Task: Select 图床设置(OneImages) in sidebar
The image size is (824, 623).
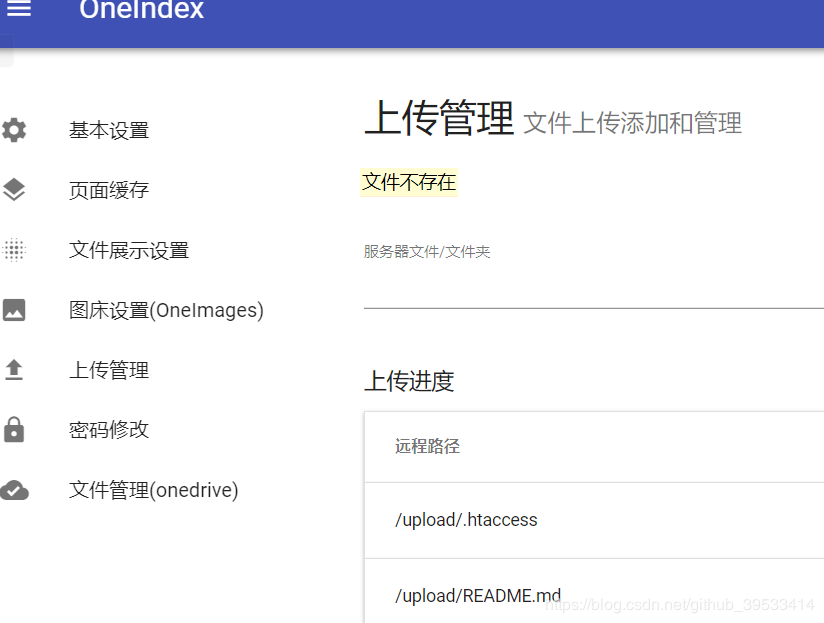Action: tap(166, 310)
